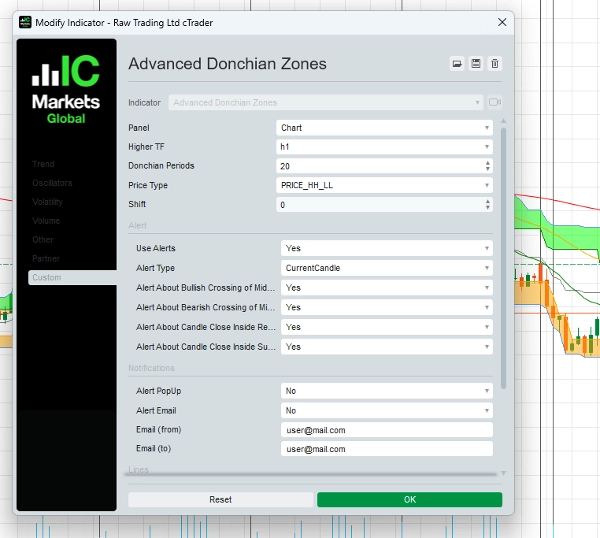This screenshot has width=600, height=538.
Task: Toggle the Use Alerts Yes/No dropdown
Action: (387, 248)
